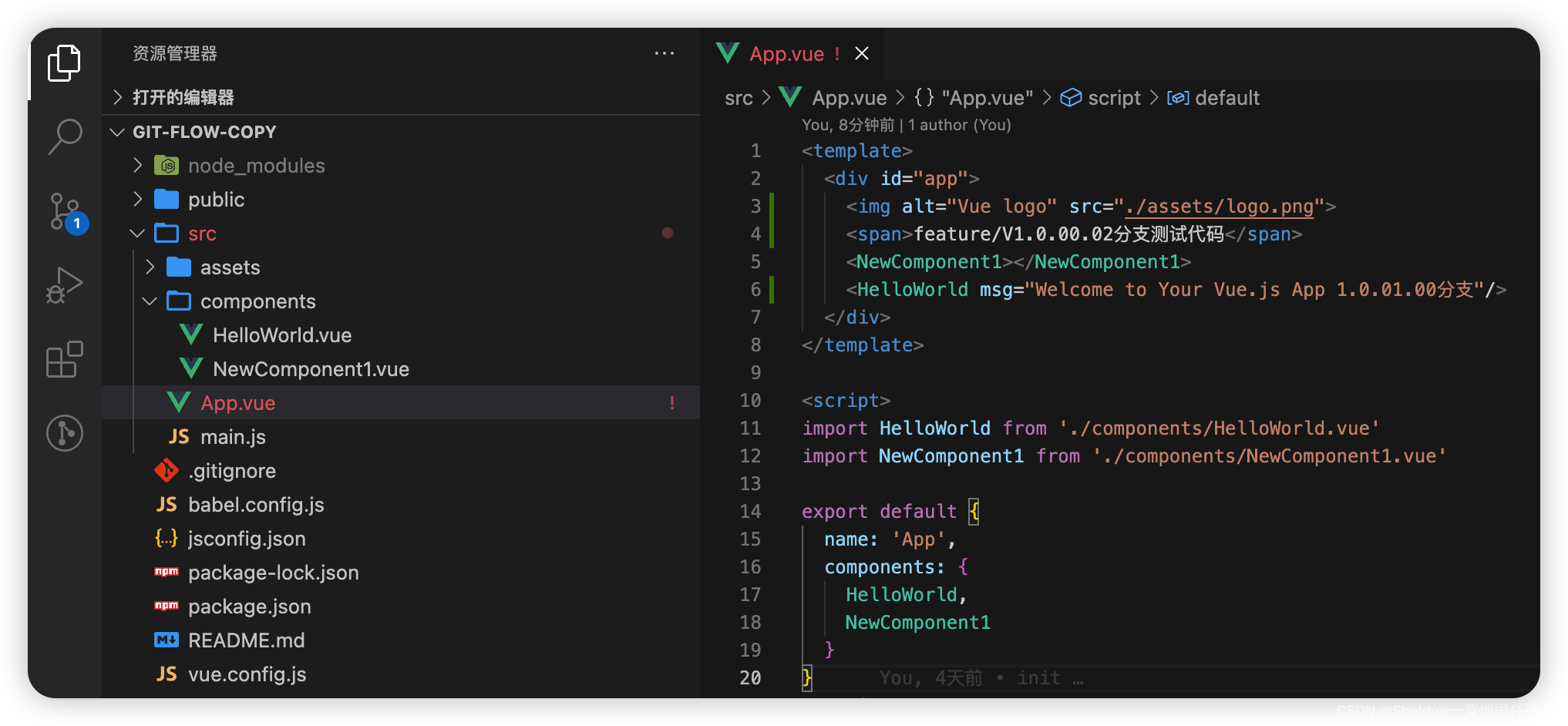This screenshot has height=726, width=1568.
Task: Click the CodeLens author info line
Action: coord(906,125)
